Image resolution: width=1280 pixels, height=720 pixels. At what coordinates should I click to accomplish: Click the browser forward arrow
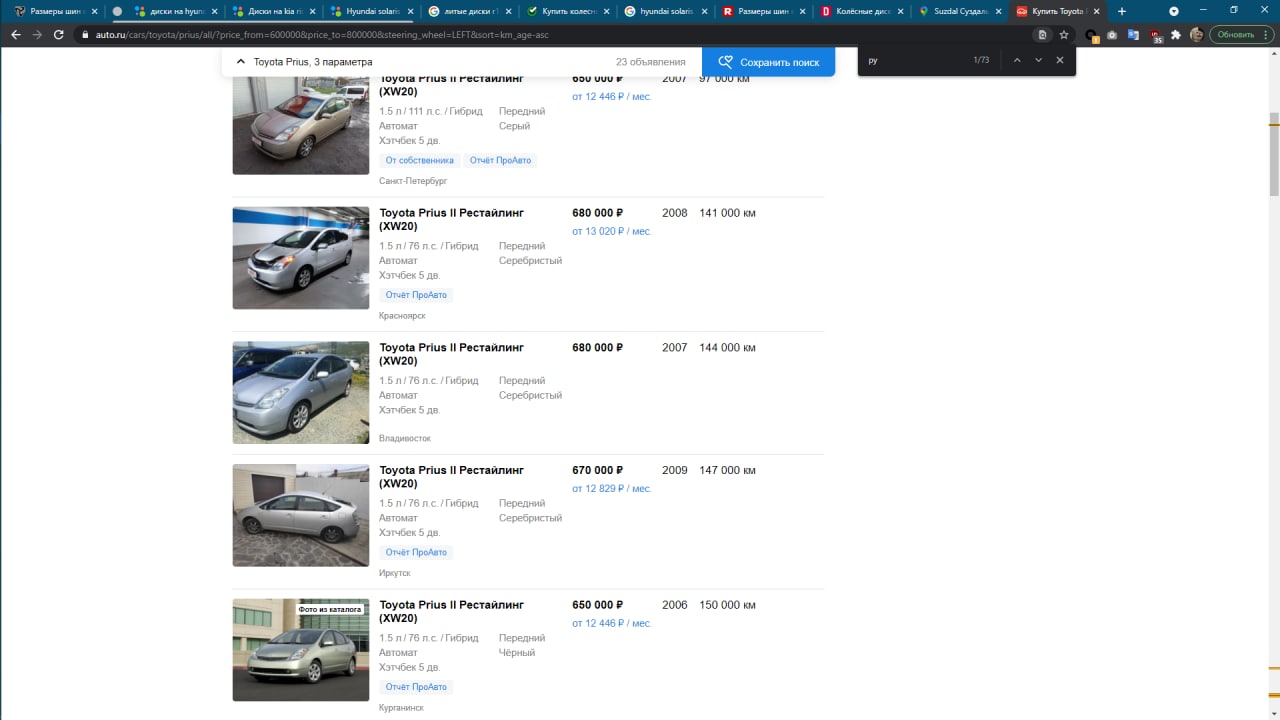[x=37, y=34]
